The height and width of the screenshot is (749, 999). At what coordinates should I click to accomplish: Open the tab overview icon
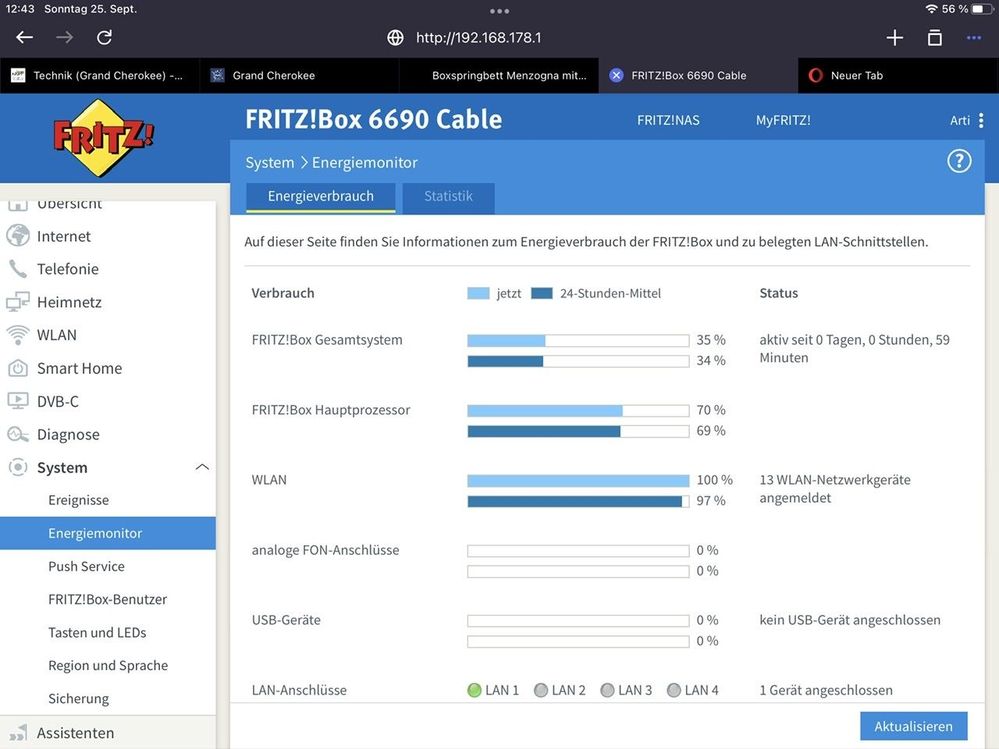(935, 38)
